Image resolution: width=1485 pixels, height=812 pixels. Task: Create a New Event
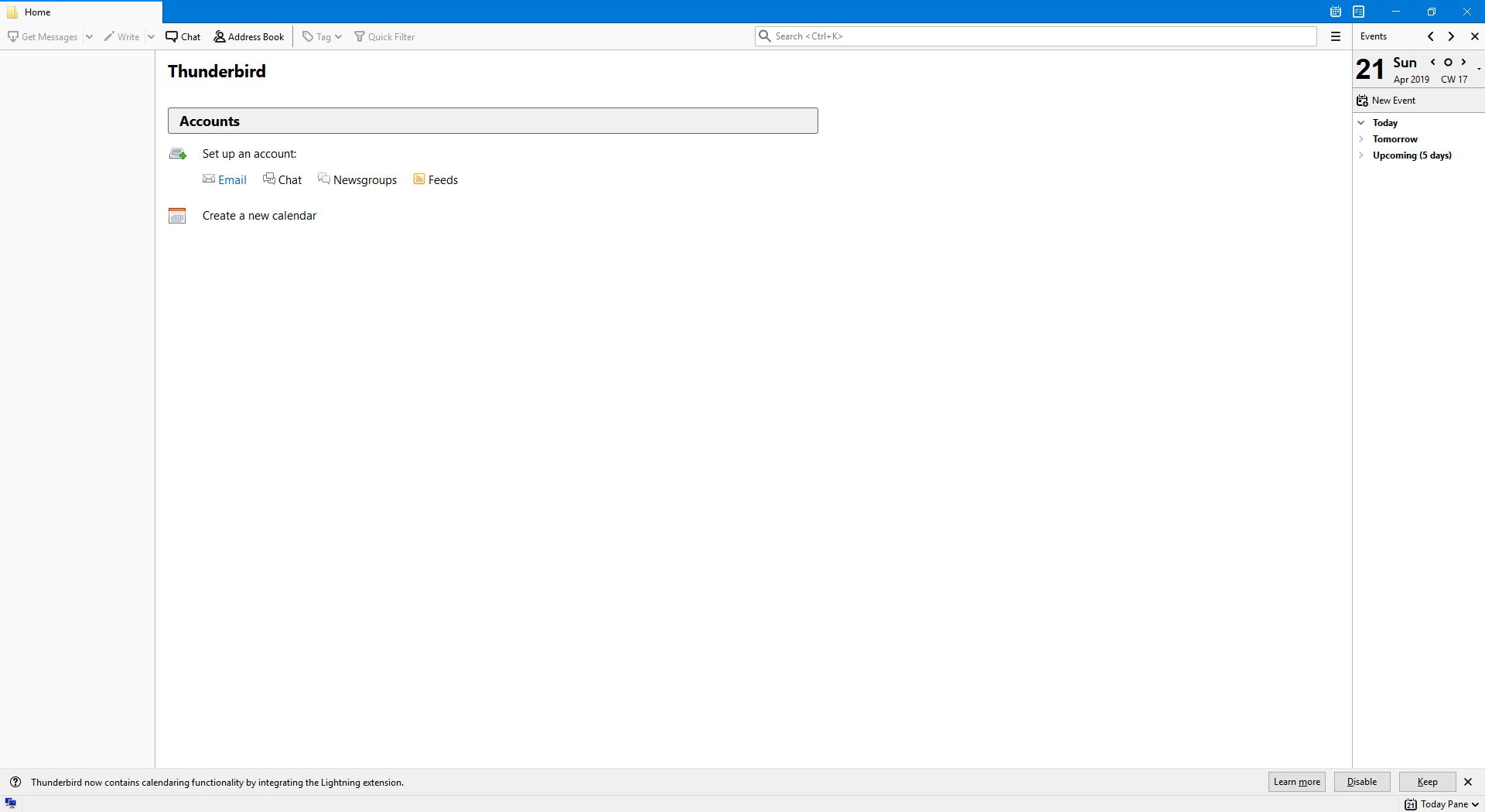pos(1386,101)
